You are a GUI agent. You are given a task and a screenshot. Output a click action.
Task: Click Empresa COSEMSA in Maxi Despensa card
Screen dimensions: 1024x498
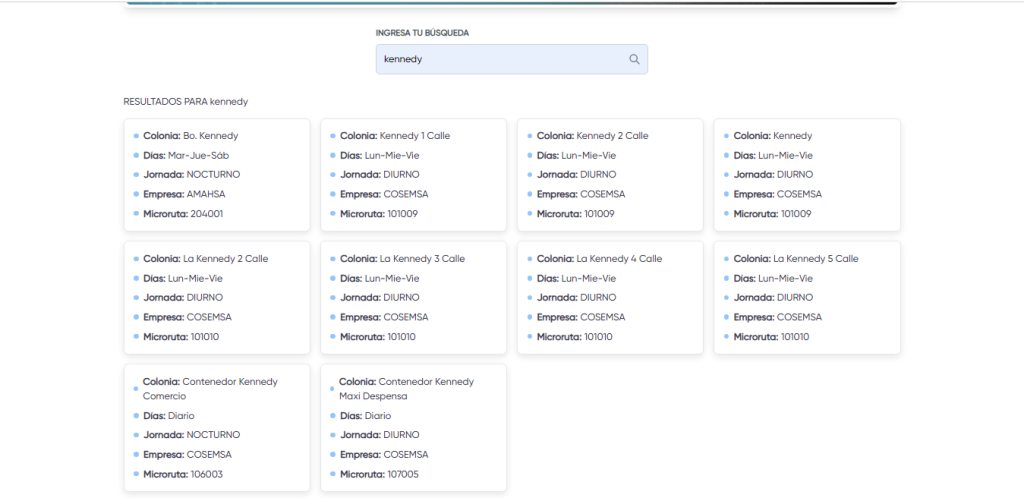pos(384,454)
